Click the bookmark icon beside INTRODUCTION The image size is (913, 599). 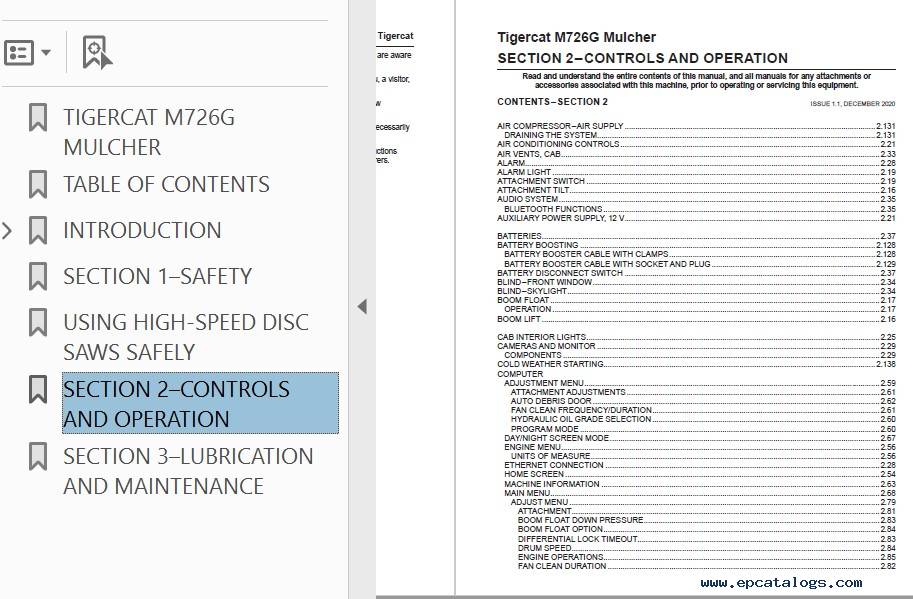(38, 231)
